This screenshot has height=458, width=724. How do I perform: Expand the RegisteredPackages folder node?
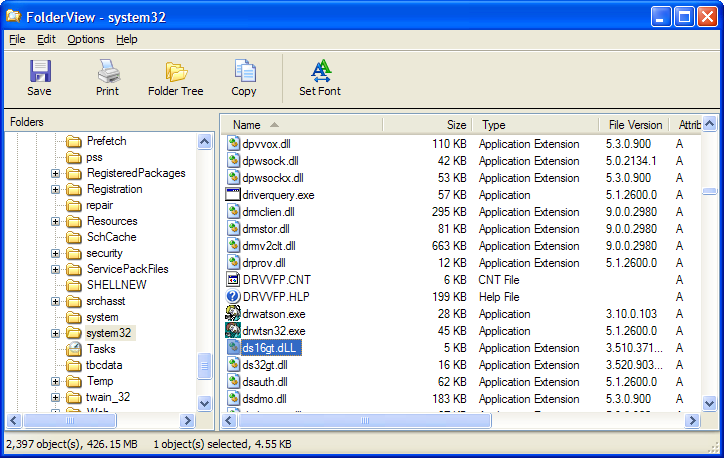[x=56, y=173]
